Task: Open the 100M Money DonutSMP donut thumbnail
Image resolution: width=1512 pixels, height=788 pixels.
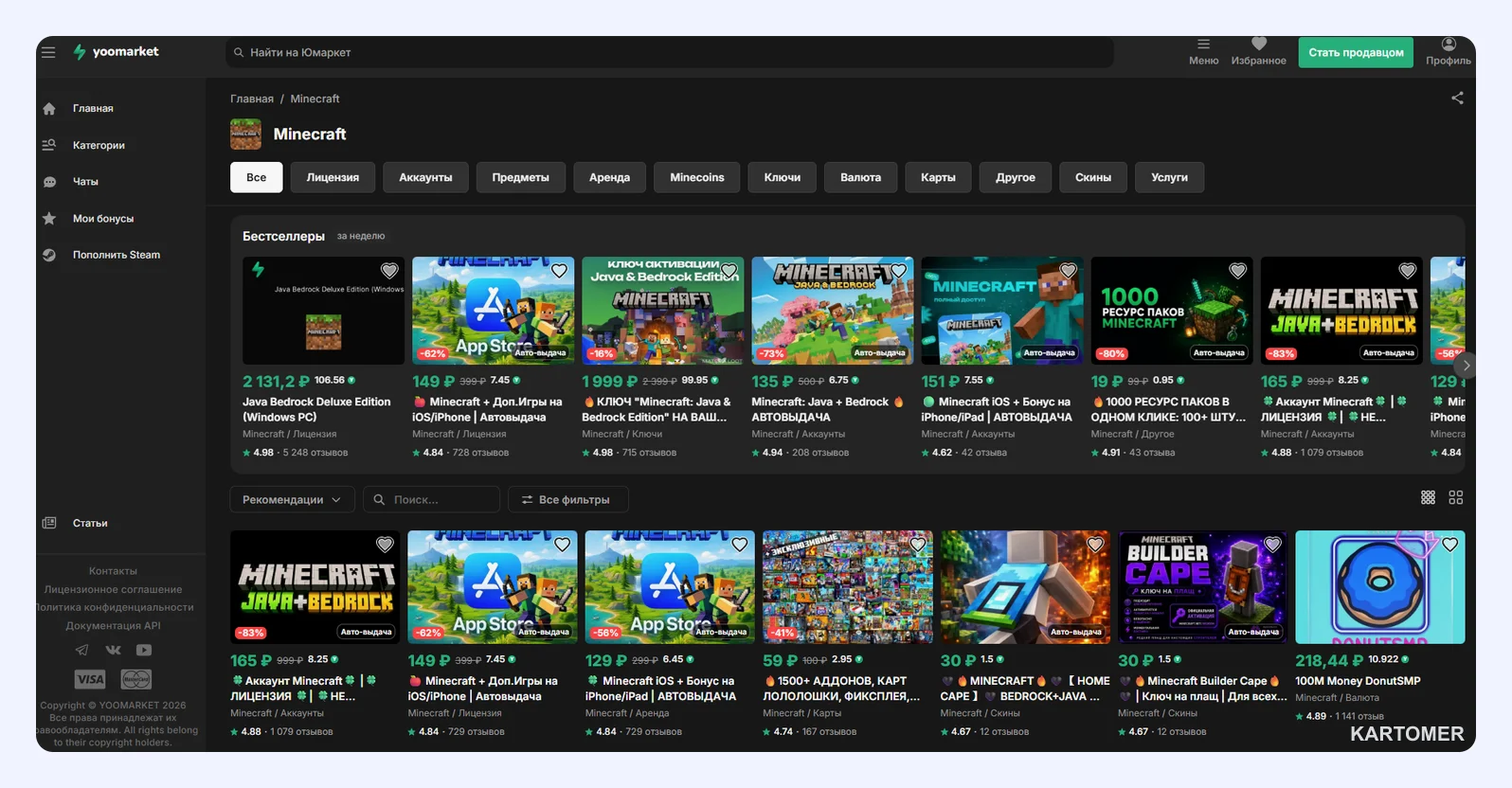Action: coord(1380,587)
